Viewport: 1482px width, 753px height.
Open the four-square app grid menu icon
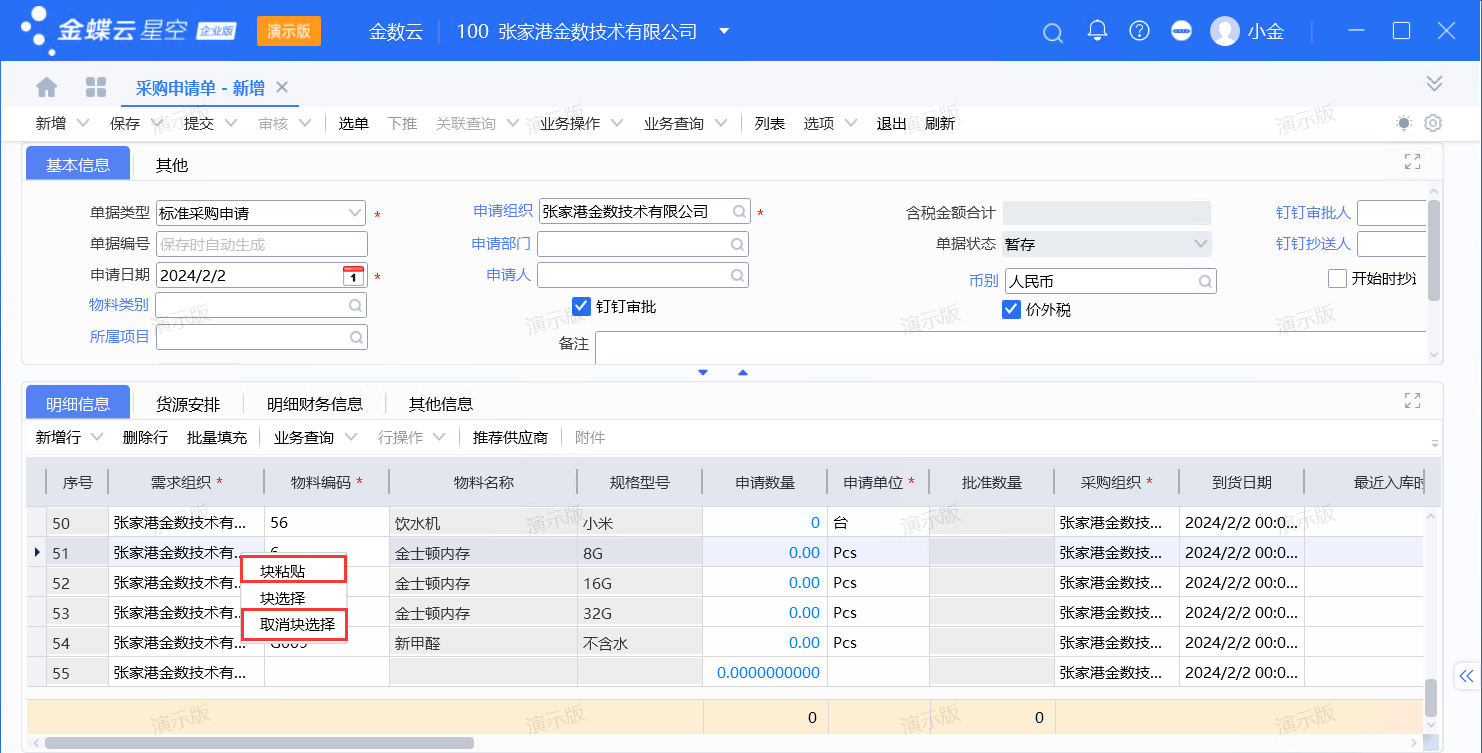96,87
